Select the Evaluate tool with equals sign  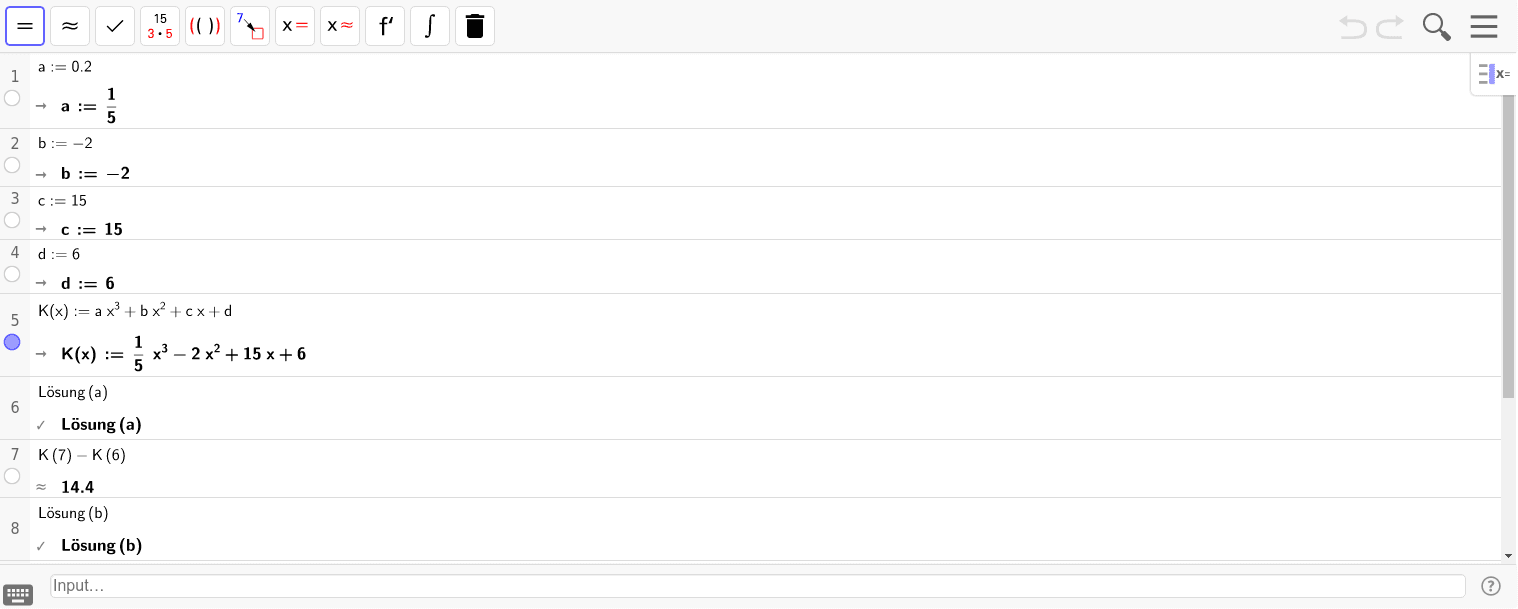pos(25,26)
